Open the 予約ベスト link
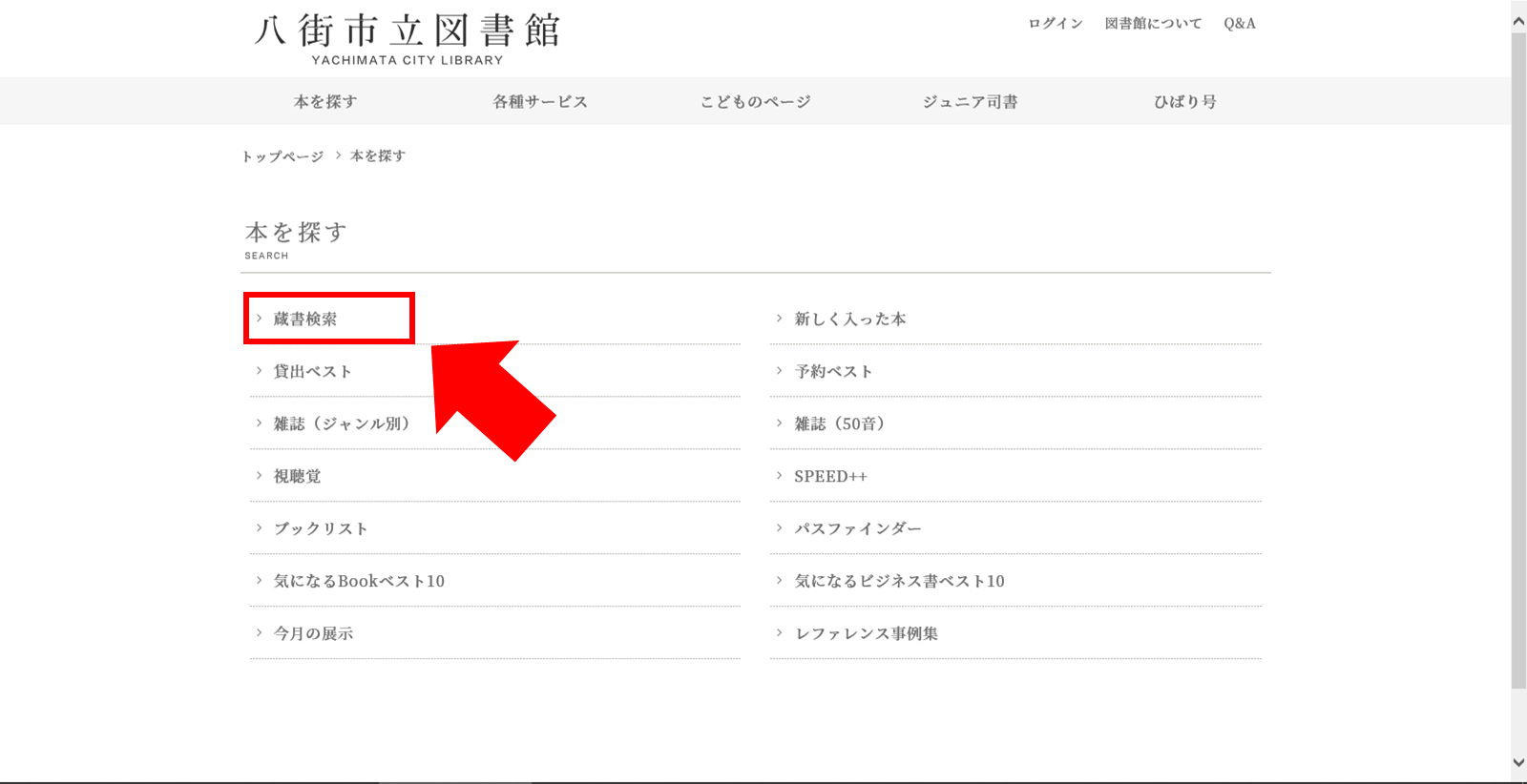The height and width of the screenshot is (784, 1527). click(834, 371)
